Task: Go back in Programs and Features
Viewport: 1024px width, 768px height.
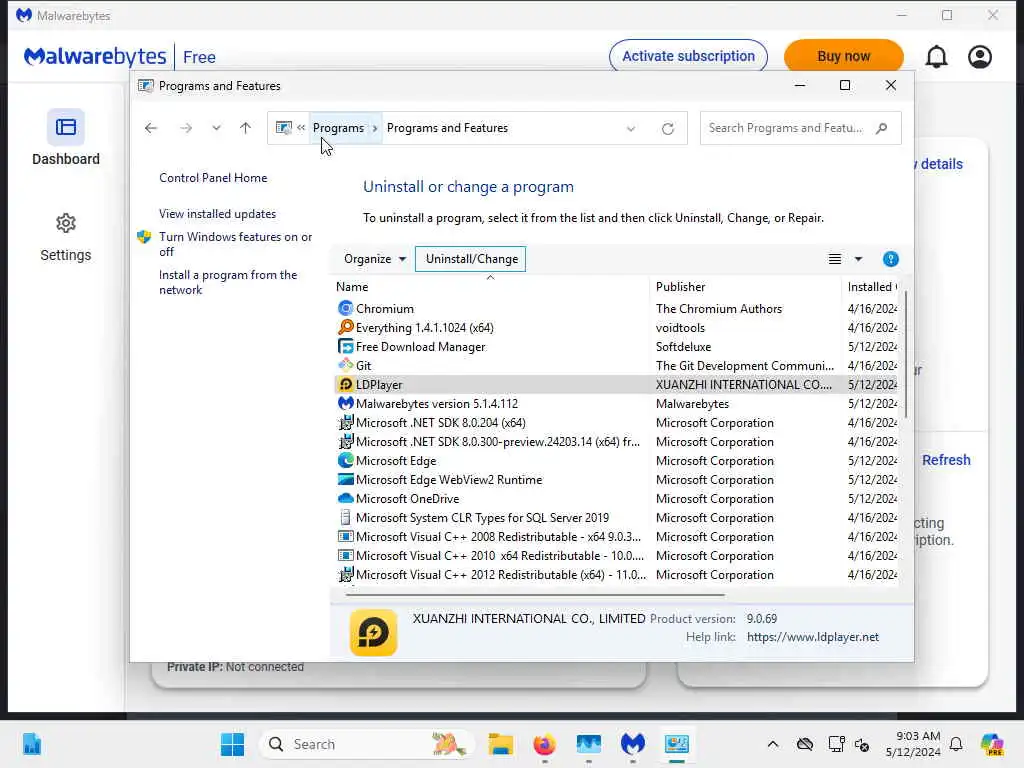Action: click(x=151, y=128)
